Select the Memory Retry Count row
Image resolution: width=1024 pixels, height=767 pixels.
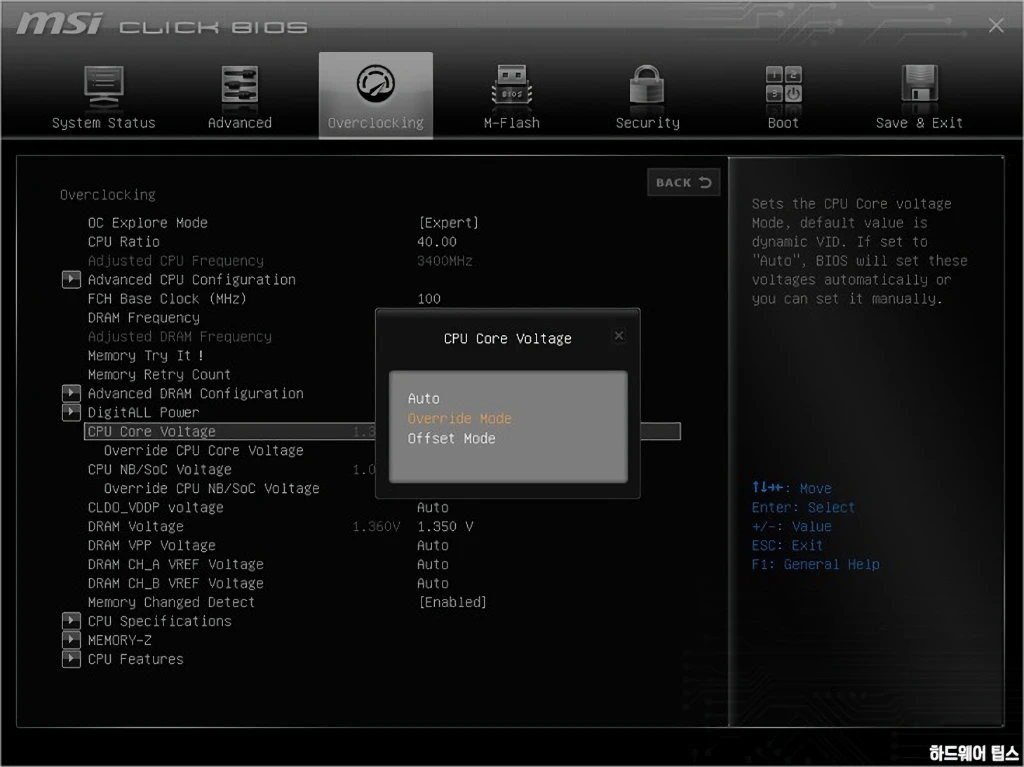coord(159,374)
